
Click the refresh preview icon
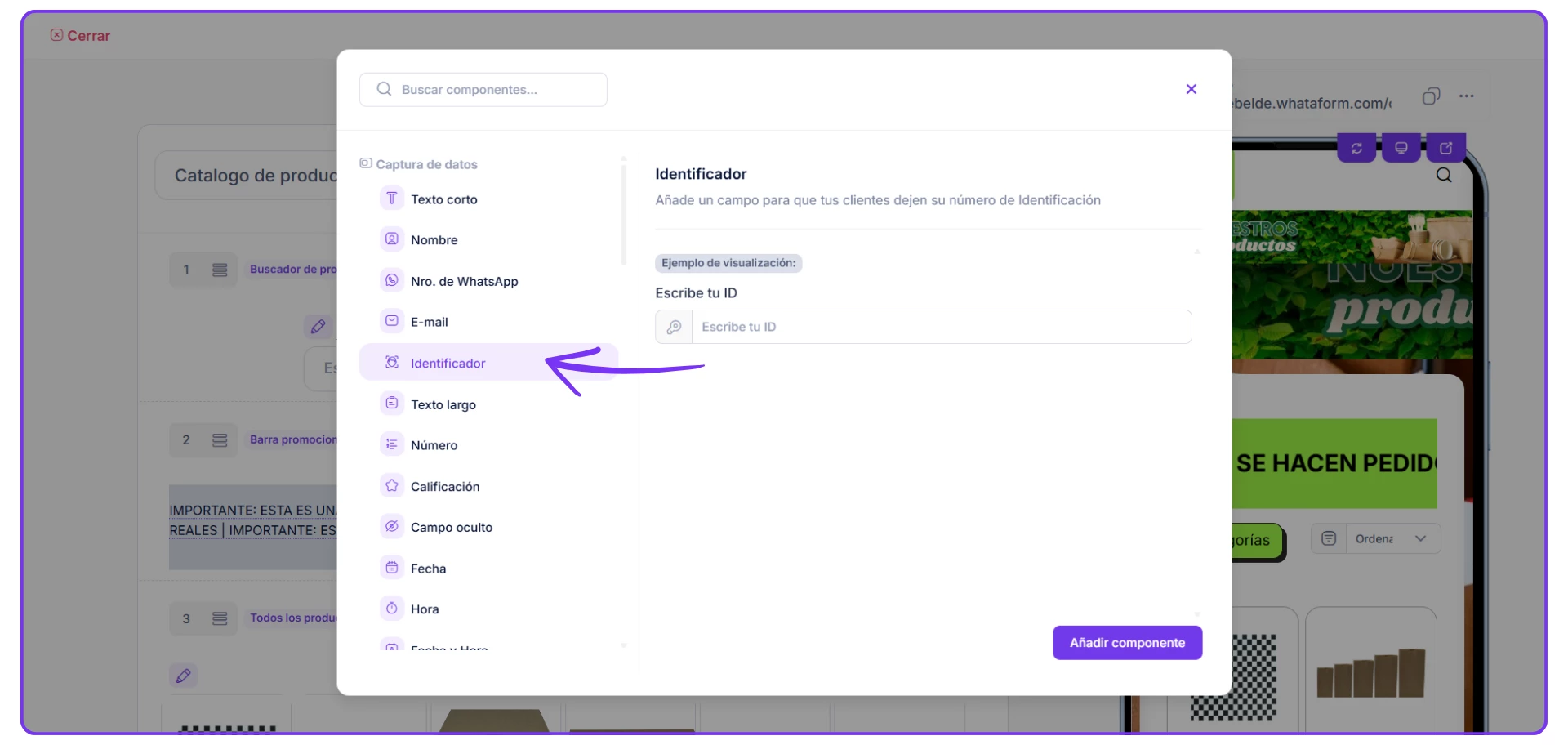[x=1356, y=148]
